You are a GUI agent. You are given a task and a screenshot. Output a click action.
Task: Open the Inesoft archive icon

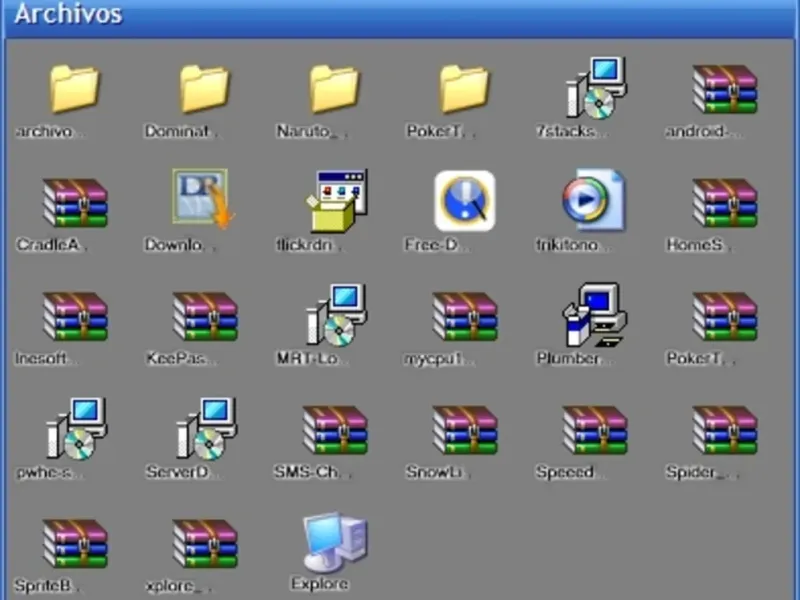pos(75,316)
